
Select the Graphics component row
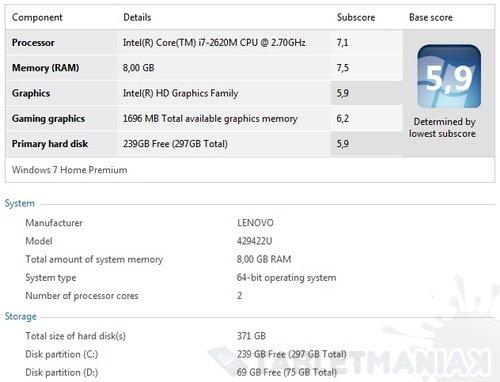point(204,93)
